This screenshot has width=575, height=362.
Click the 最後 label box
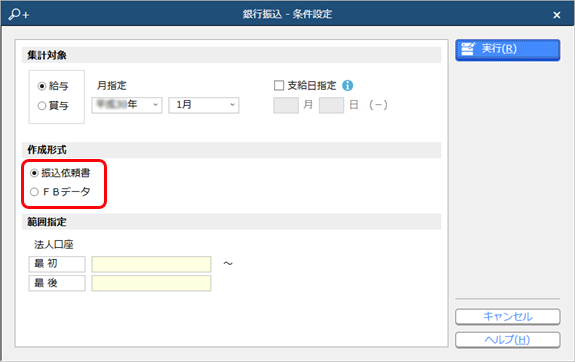57,283
